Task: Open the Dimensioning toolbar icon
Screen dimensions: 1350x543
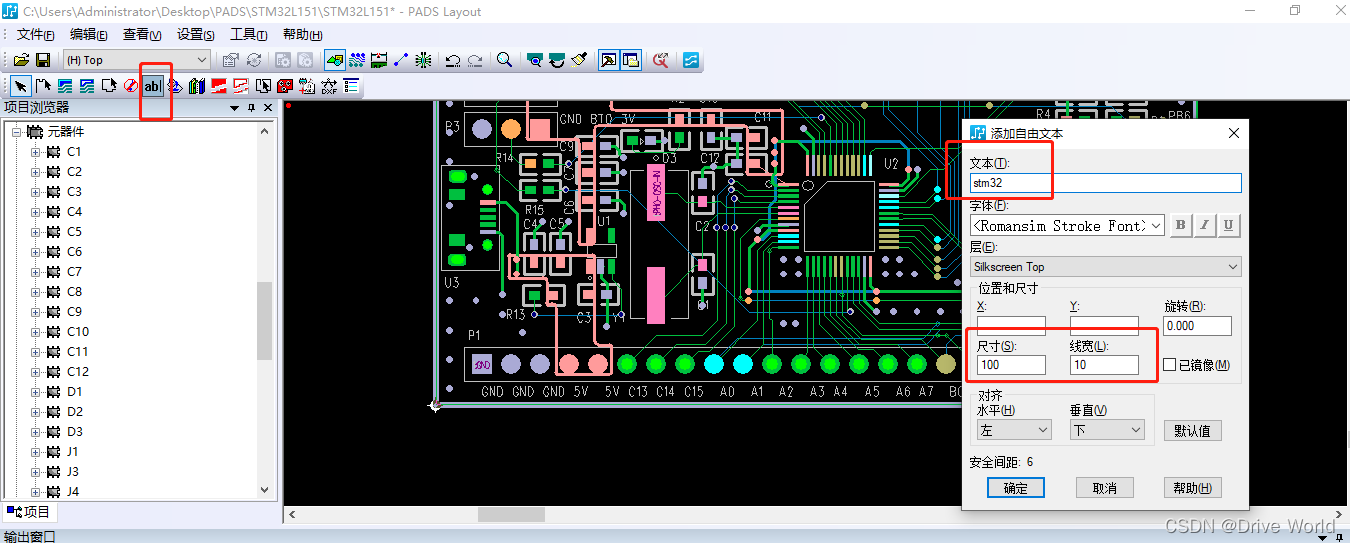Action: click(x=379, y=60)
